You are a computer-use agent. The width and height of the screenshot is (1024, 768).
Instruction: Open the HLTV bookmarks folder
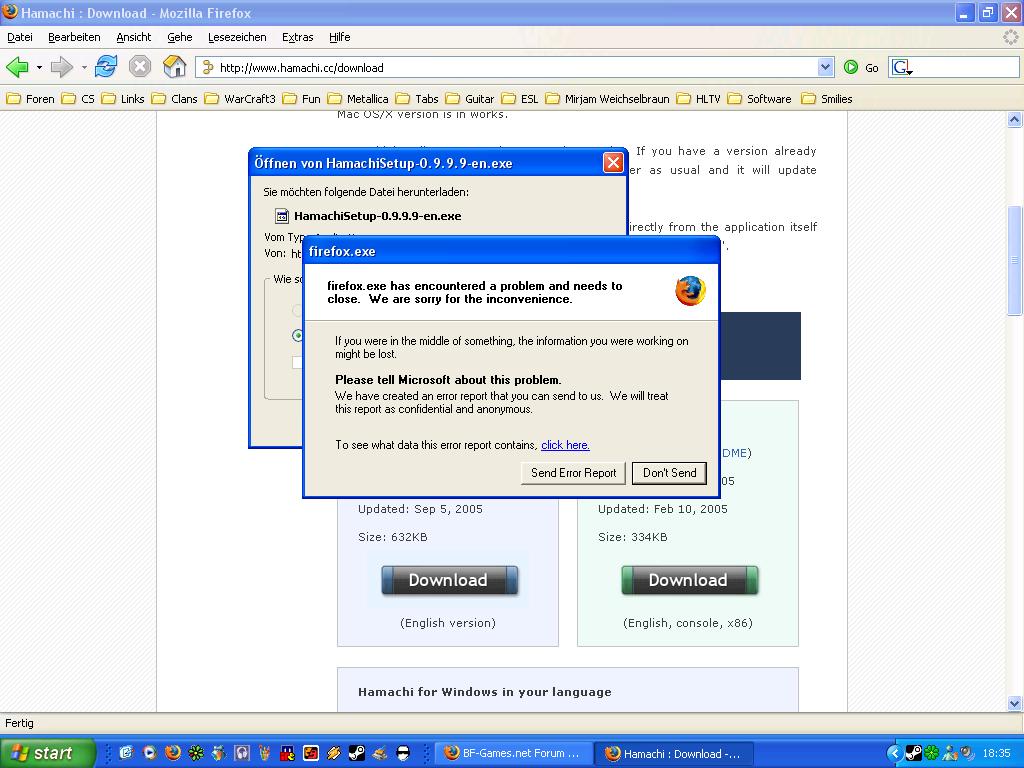coord(699,99)
